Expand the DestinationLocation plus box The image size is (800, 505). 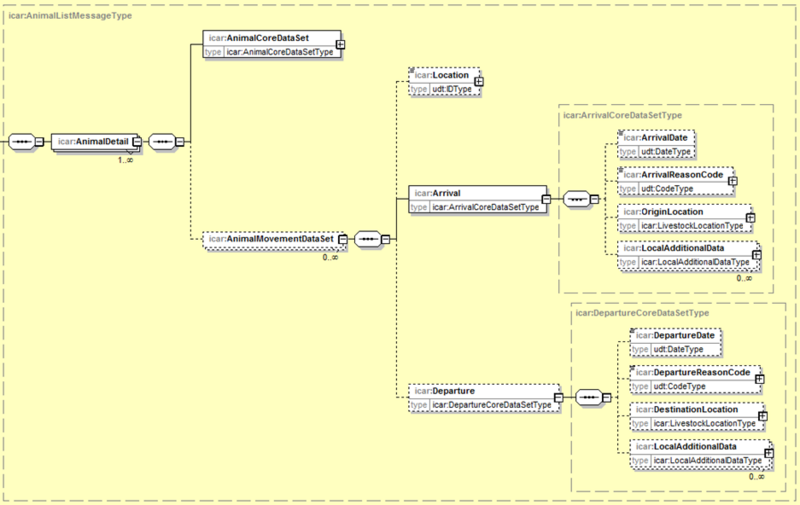click(x=763, y=416)
